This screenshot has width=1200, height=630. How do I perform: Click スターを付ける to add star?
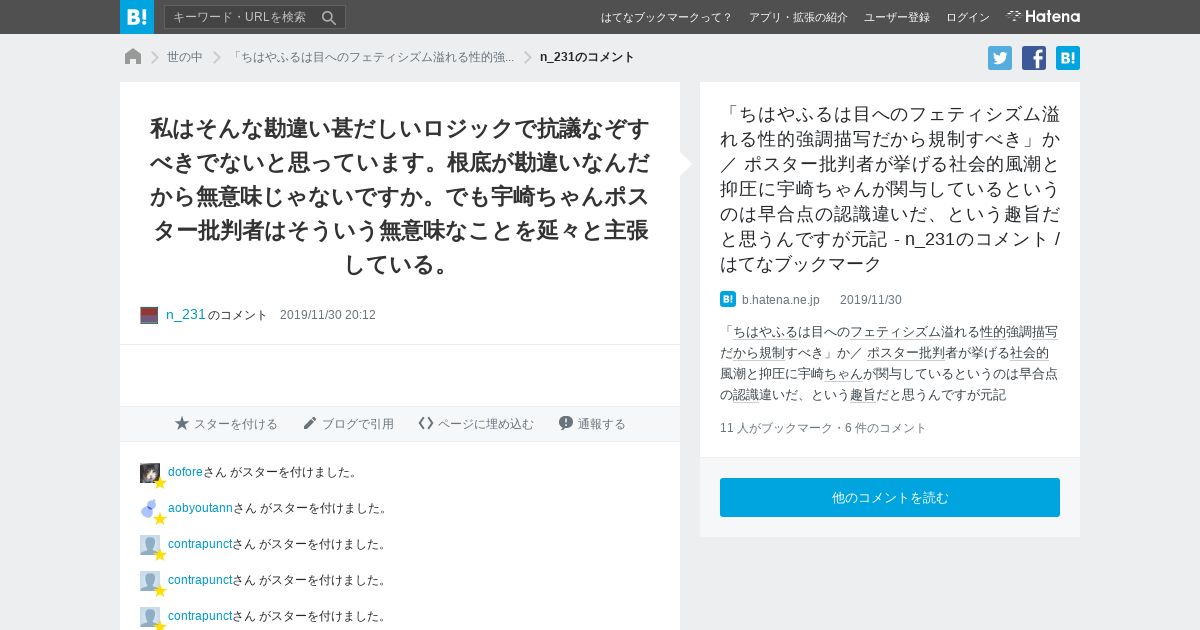pos(226,424)
